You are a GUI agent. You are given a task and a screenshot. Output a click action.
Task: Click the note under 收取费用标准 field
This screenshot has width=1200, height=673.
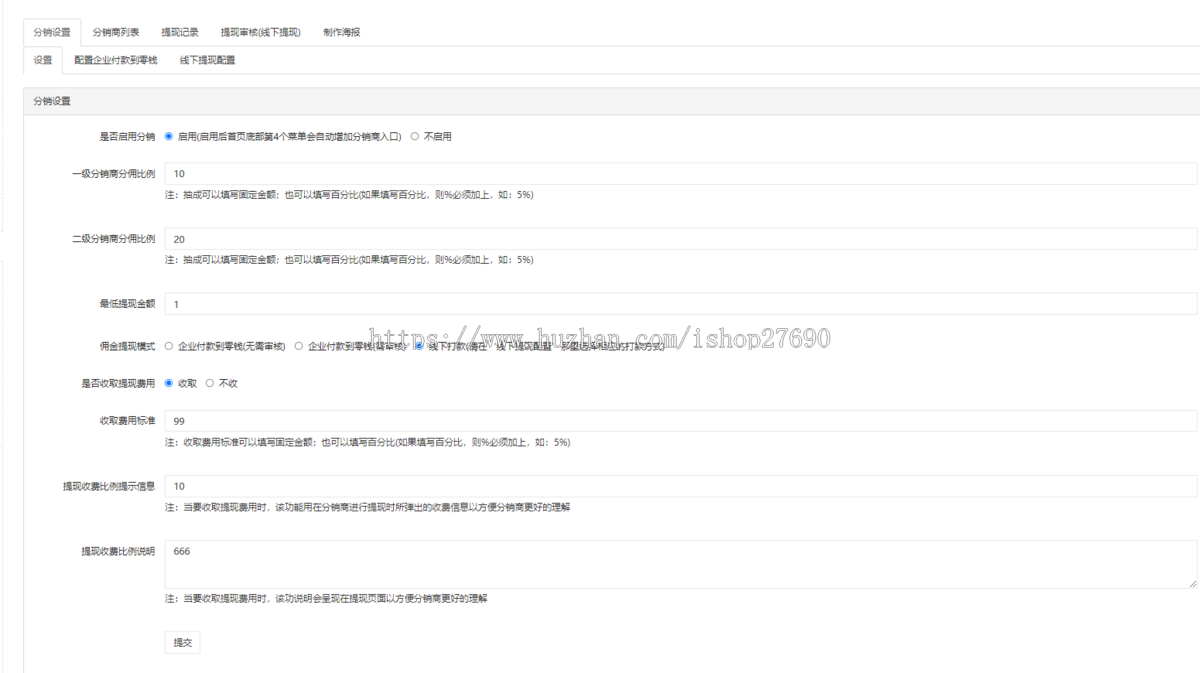click(x=367, y=442)
